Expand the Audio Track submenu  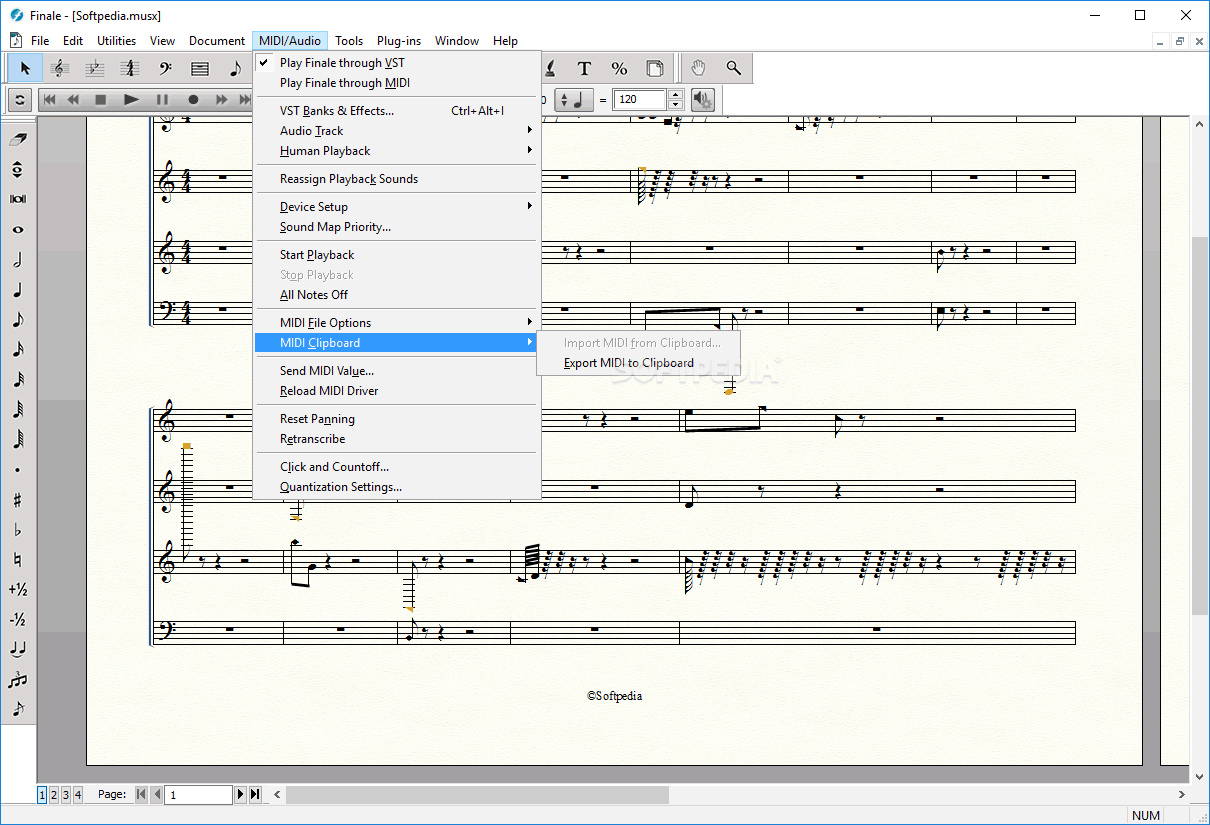tap(397, 131)
